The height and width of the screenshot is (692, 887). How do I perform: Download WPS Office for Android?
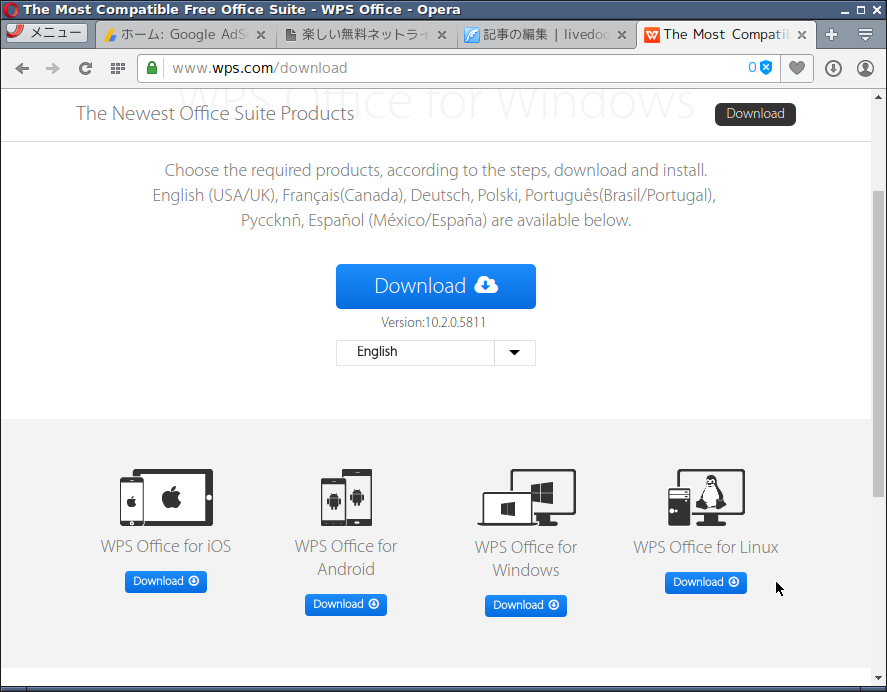[346, 605]
